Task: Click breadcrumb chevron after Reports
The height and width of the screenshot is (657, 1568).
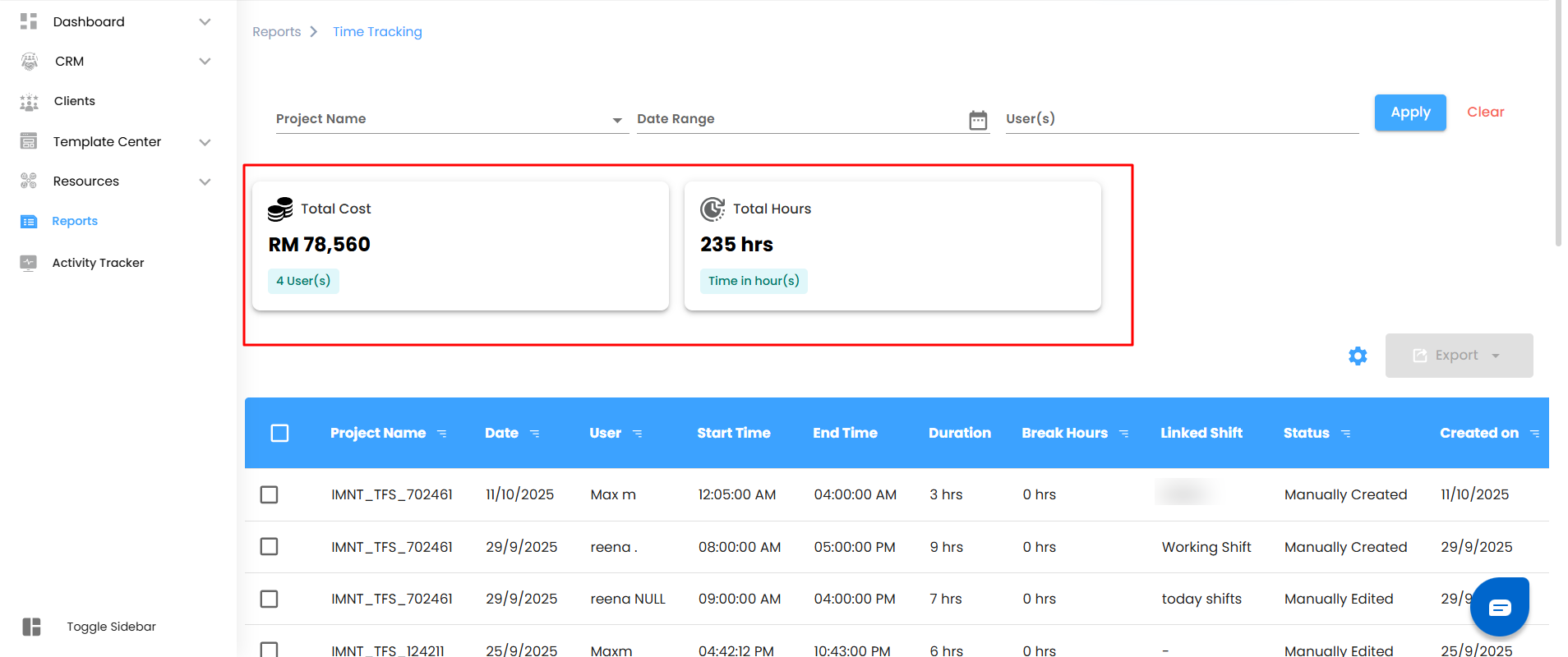Action: [313, 31]
